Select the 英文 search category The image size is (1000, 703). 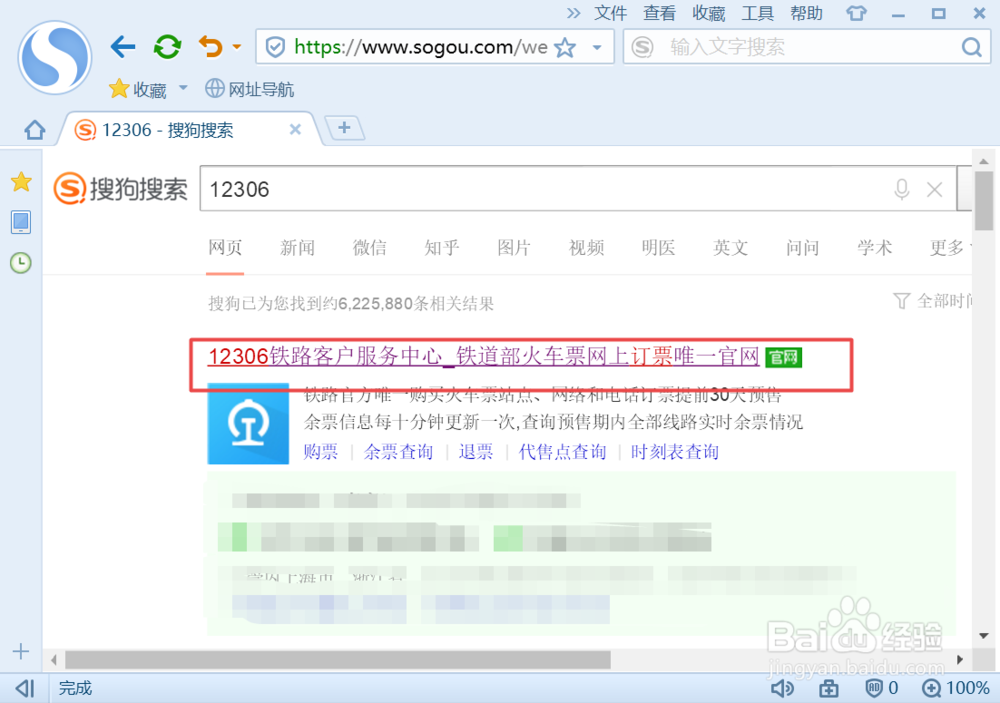coord(730,248)
